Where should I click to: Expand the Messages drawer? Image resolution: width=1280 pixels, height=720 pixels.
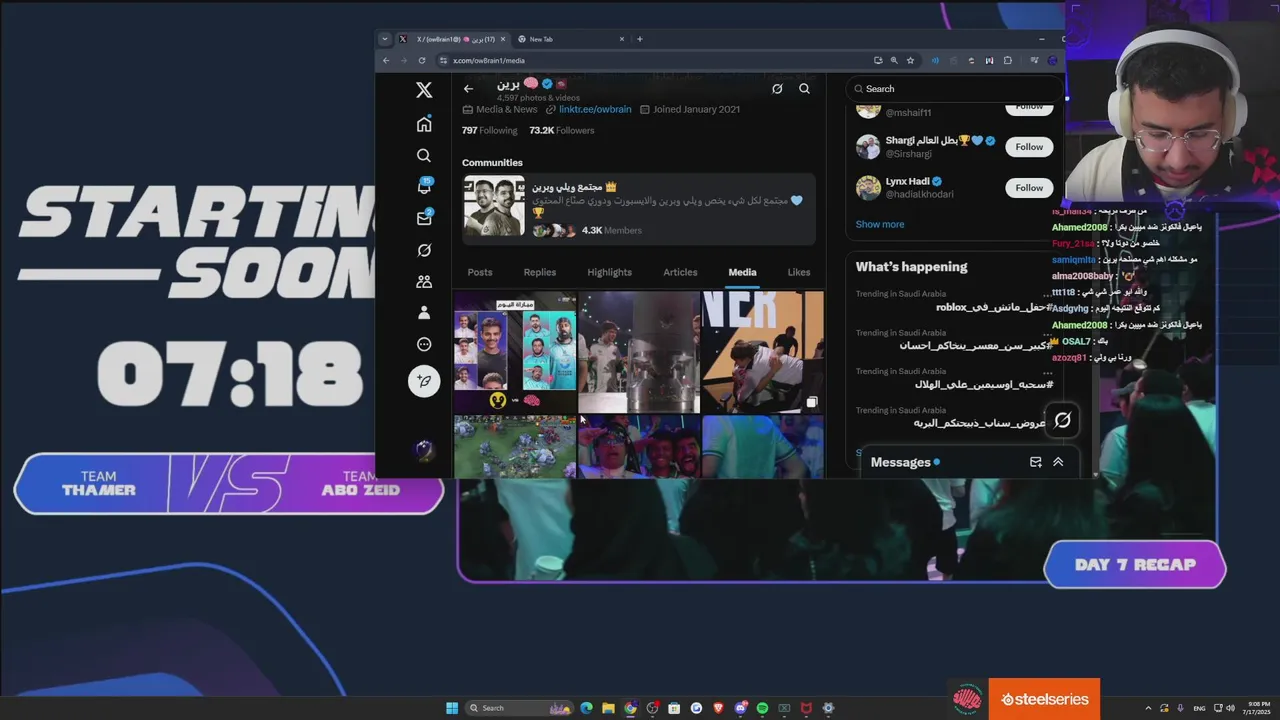1058,462
